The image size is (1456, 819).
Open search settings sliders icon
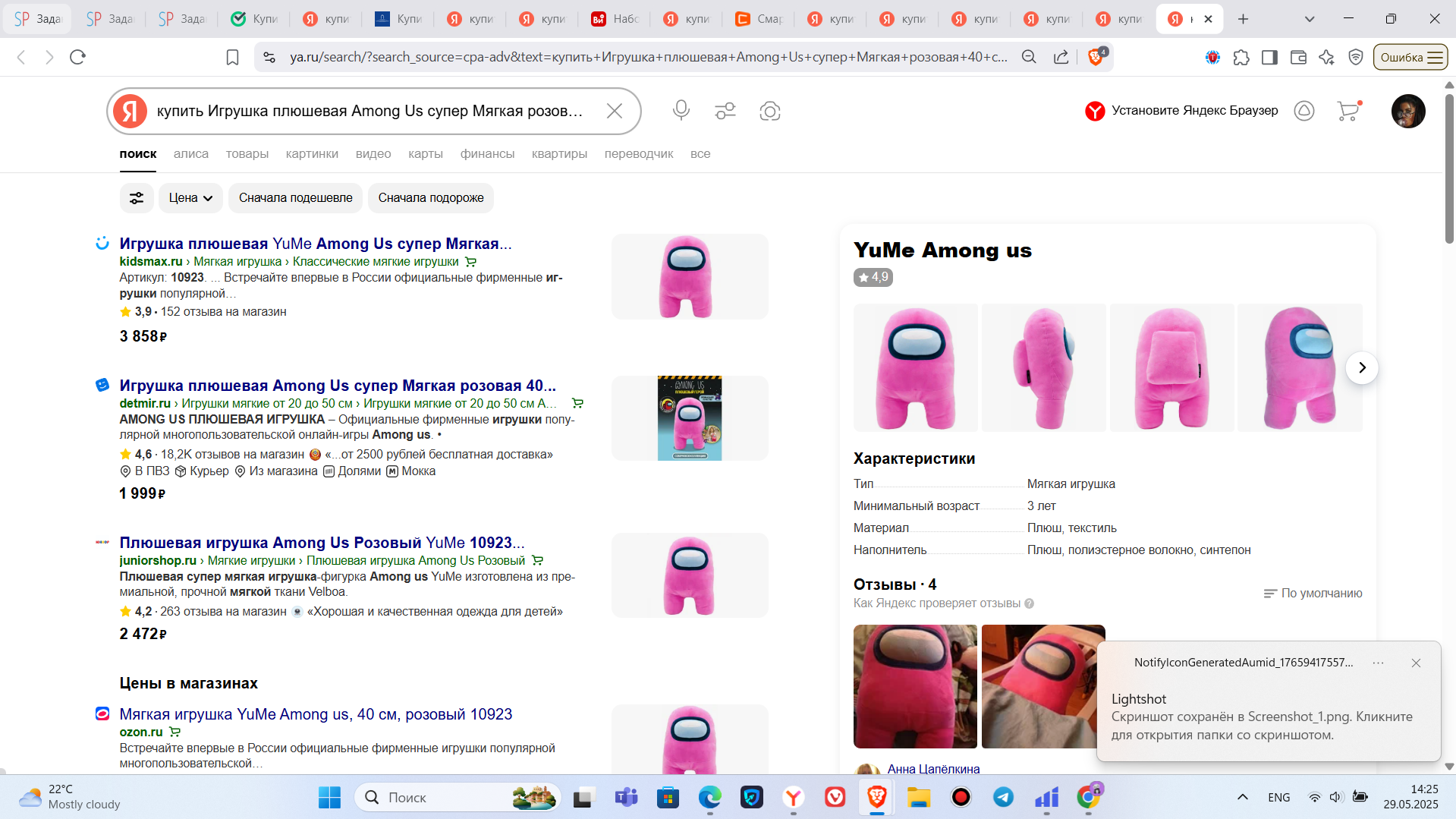[x=725, y=111]
